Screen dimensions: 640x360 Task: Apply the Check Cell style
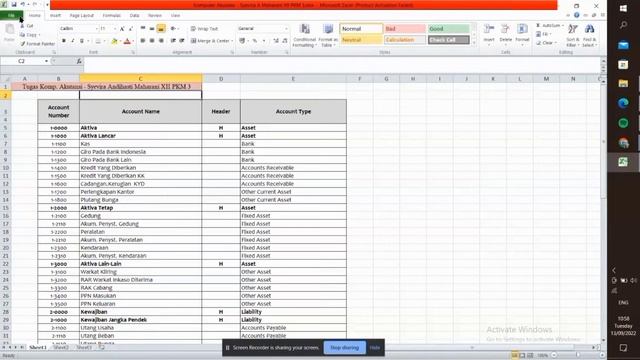(449, 40)
